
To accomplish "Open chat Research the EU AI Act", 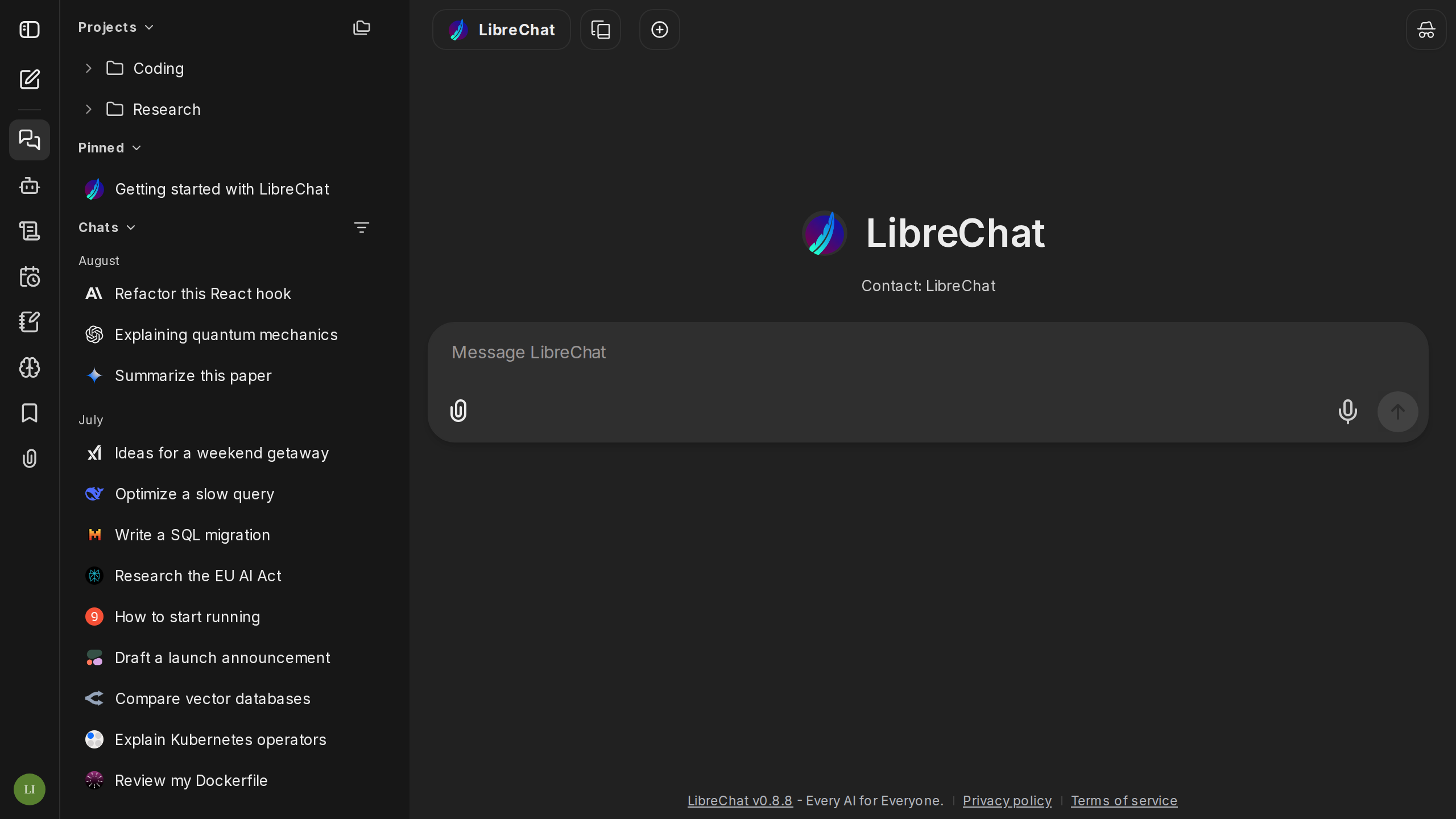I will tap(227, 576).
